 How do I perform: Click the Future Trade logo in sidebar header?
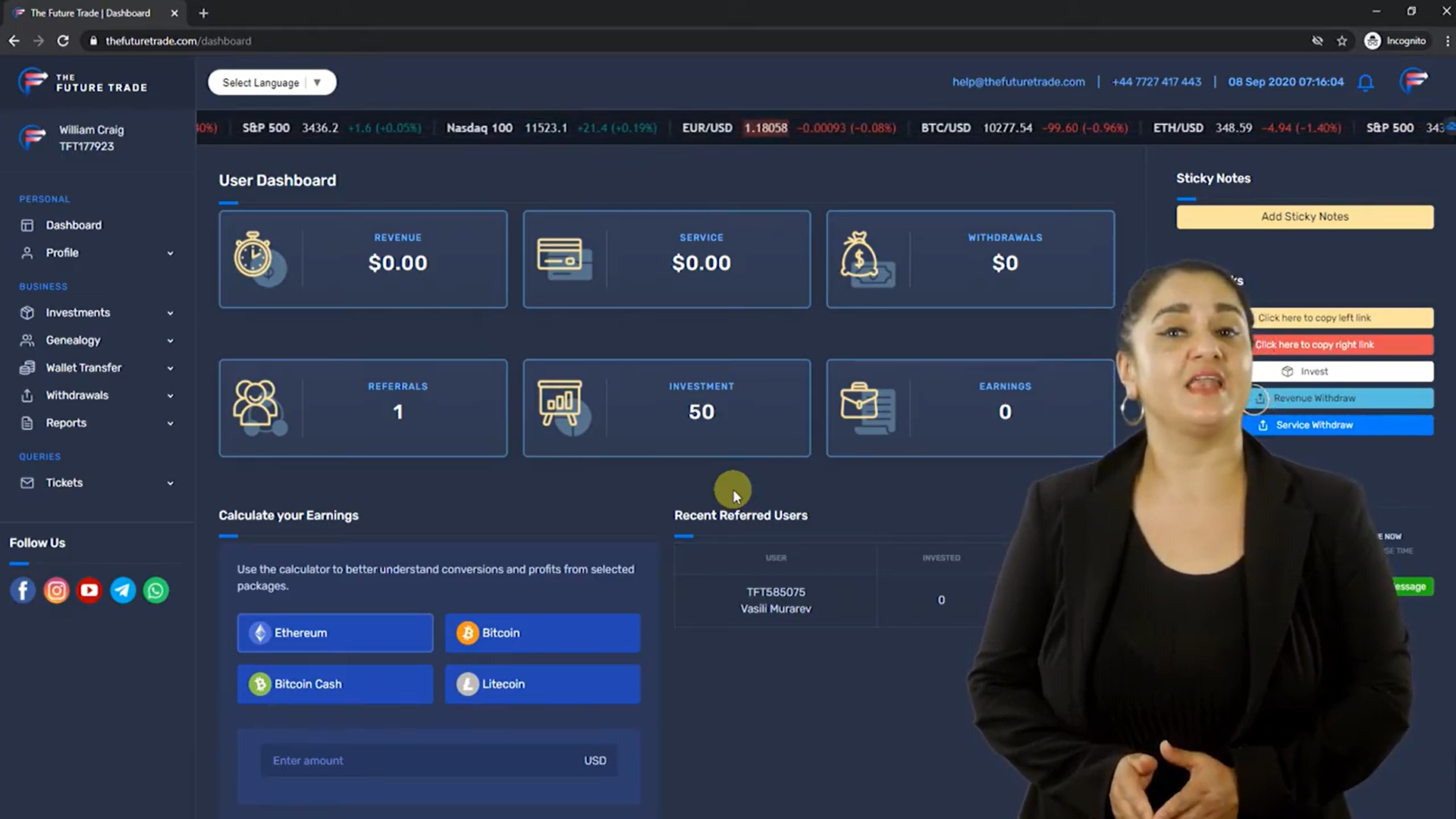coord(83,81)
